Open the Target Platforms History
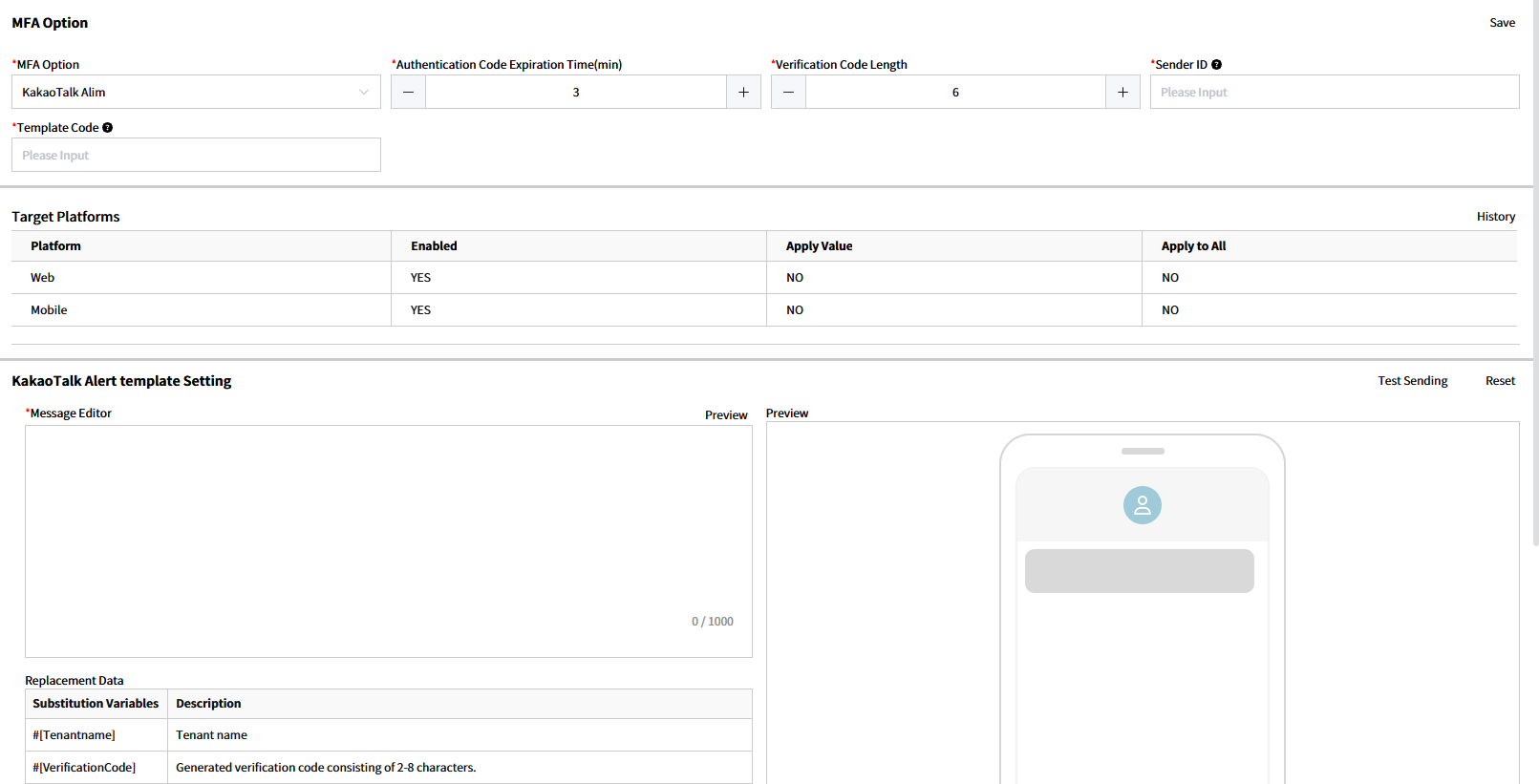Screen dimensions: 1539x784 click(1495, 217)
